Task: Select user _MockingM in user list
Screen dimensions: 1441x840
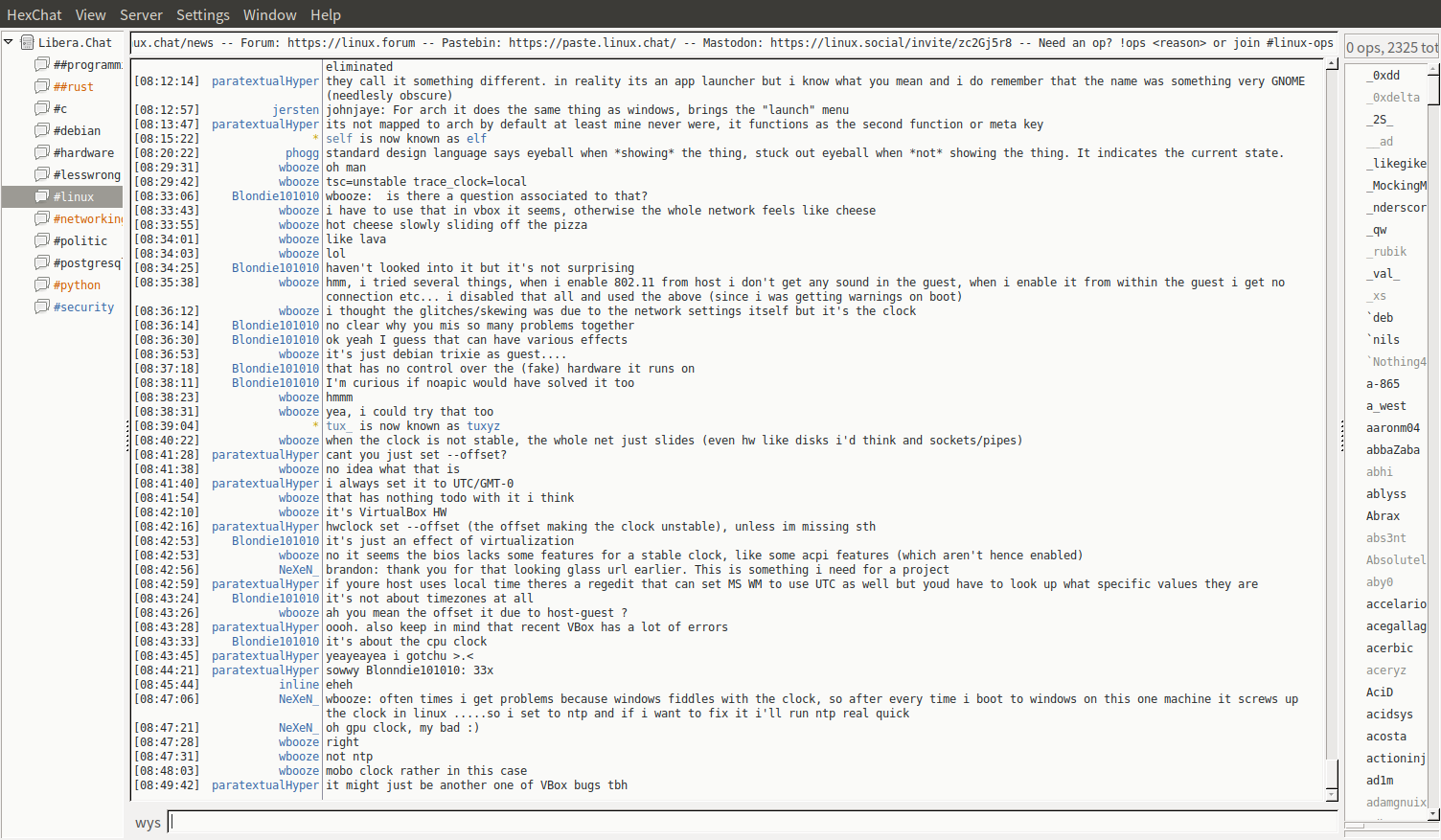Action: tap(1397, 185)
